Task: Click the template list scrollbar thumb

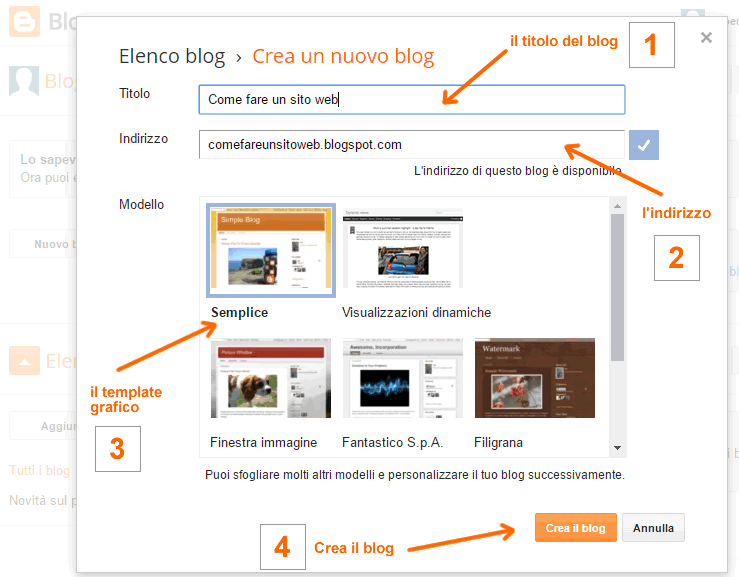Action: pyautogui.click(x=617, y=288)
